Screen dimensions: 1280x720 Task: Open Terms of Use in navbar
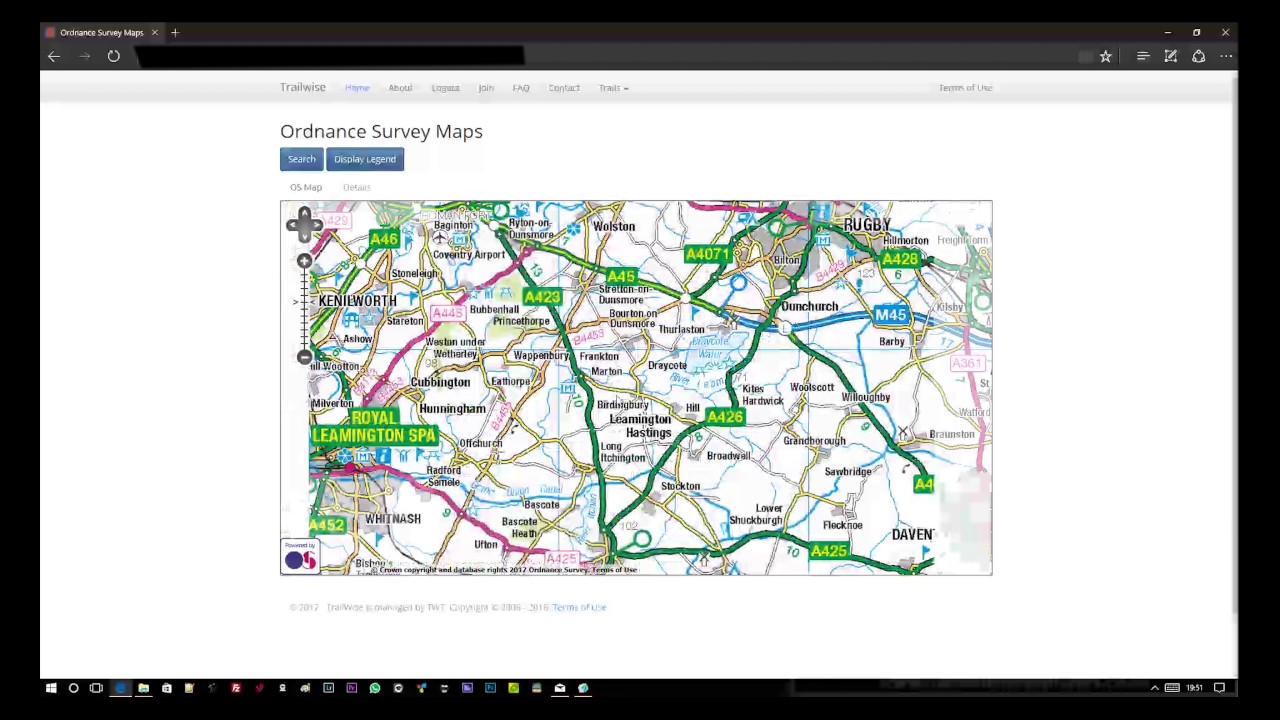pos(965,88)
